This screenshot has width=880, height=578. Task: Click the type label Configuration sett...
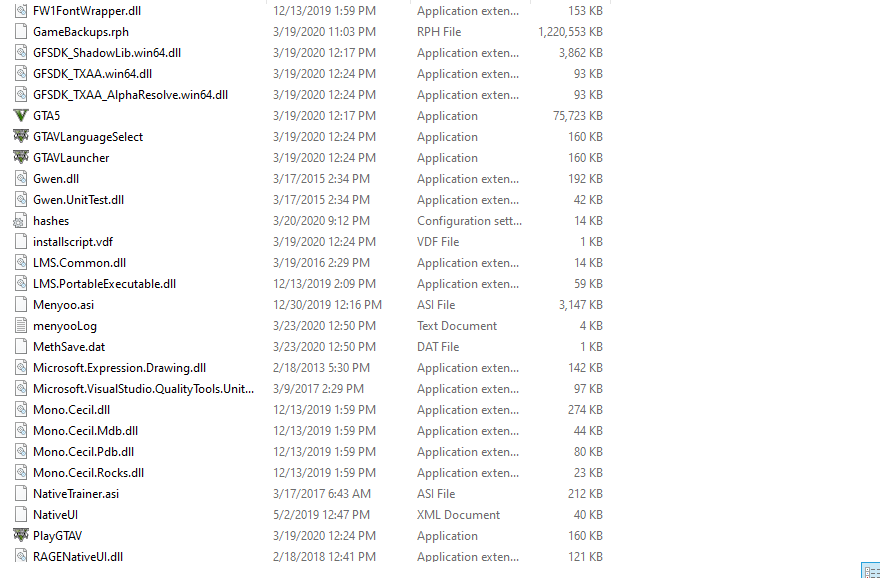470,221
